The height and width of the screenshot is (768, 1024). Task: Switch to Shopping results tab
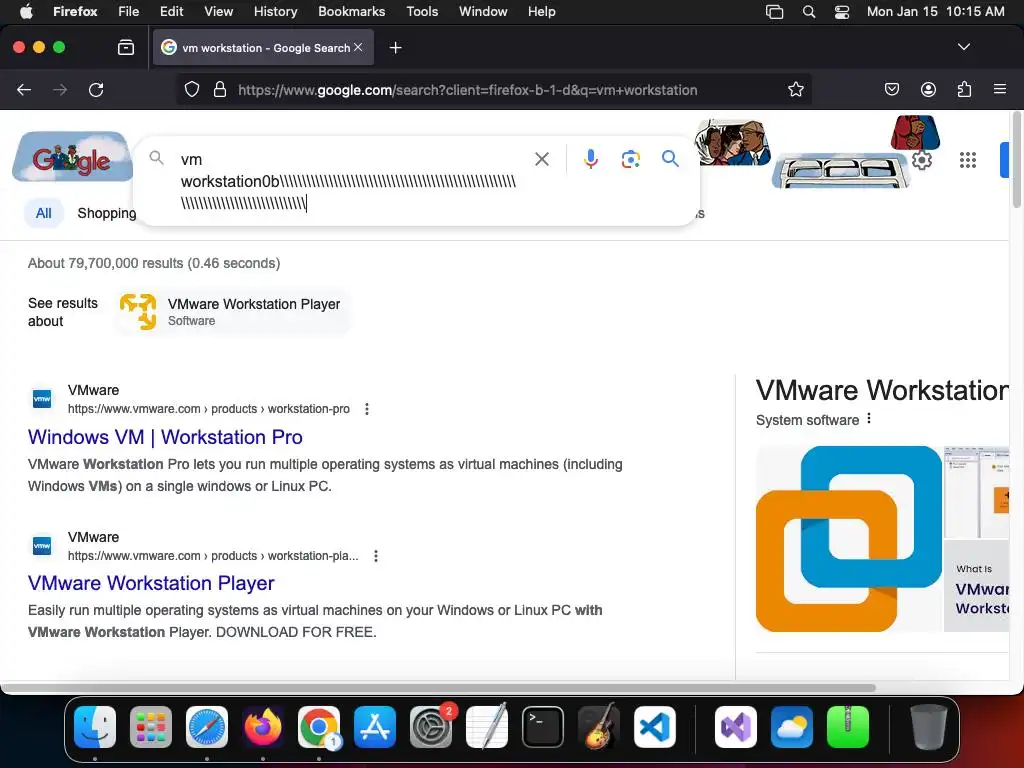coord(106,213)
